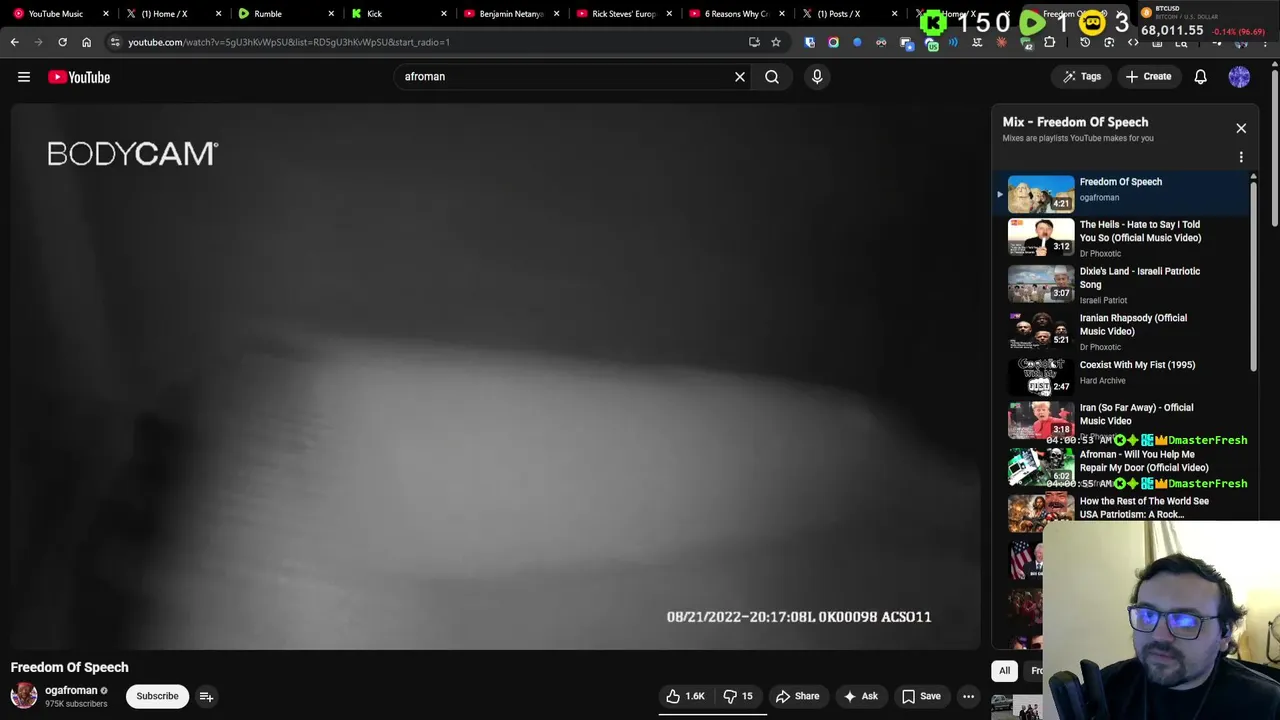Play Freedom Of Speech in the mix list
The image size is (1280, 720).
[1122, 193]
